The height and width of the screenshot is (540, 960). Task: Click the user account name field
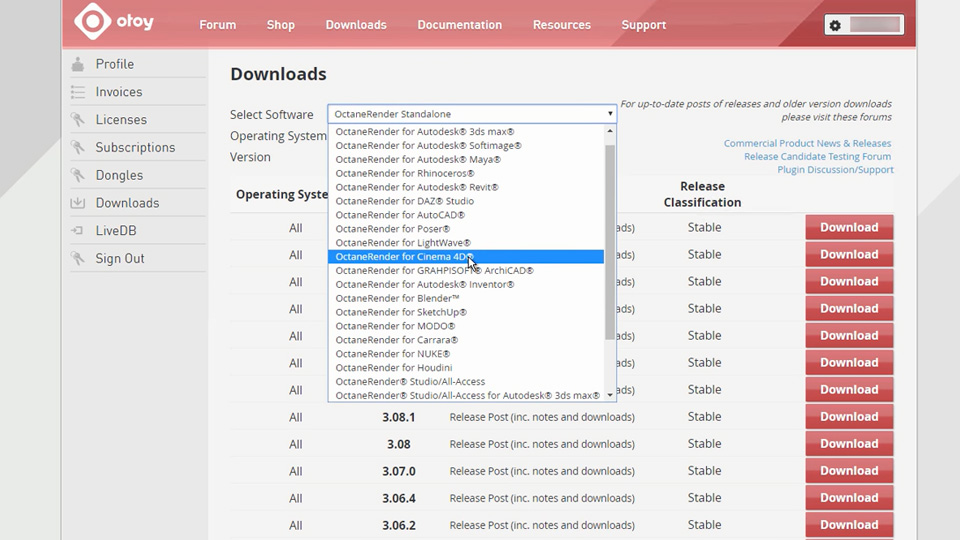[875, 25]
